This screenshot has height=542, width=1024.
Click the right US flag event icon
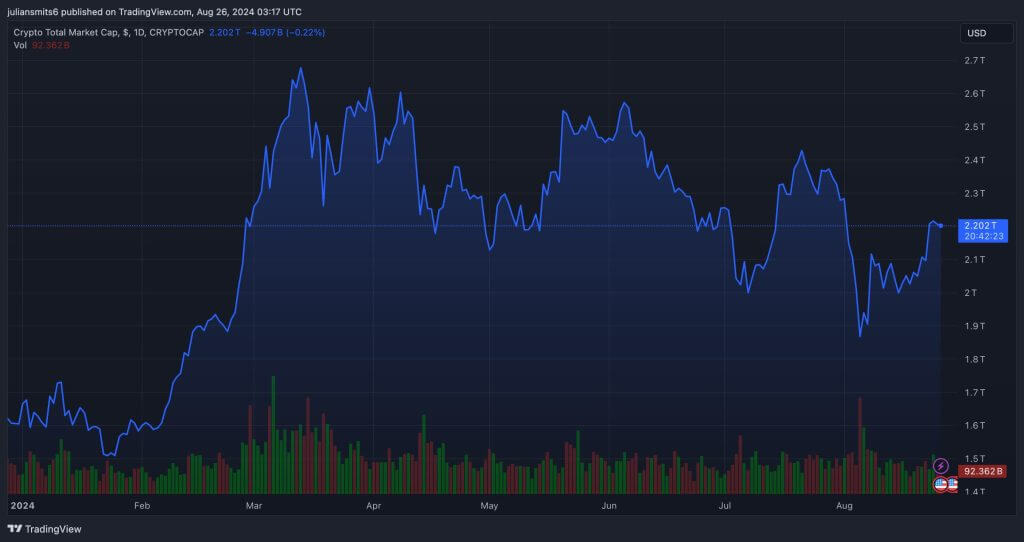point(953,485)
